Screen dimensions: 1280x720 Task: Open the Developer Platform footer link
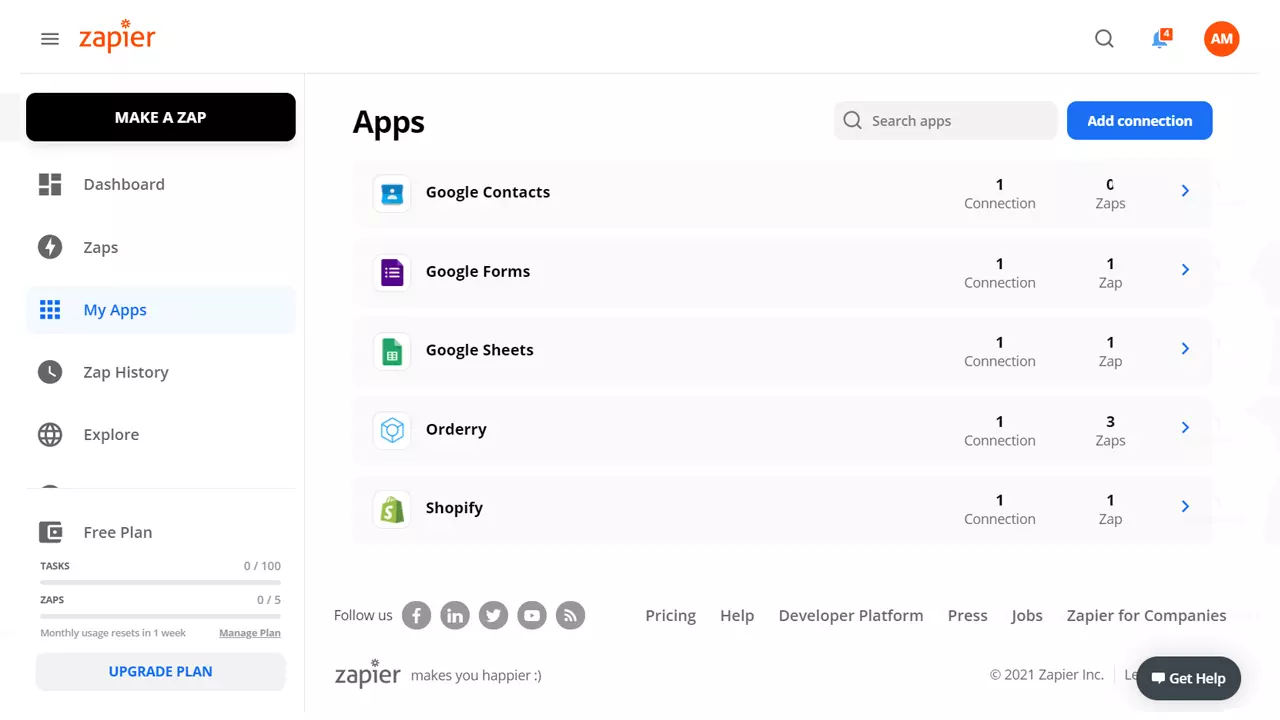(x=851, y=616)
